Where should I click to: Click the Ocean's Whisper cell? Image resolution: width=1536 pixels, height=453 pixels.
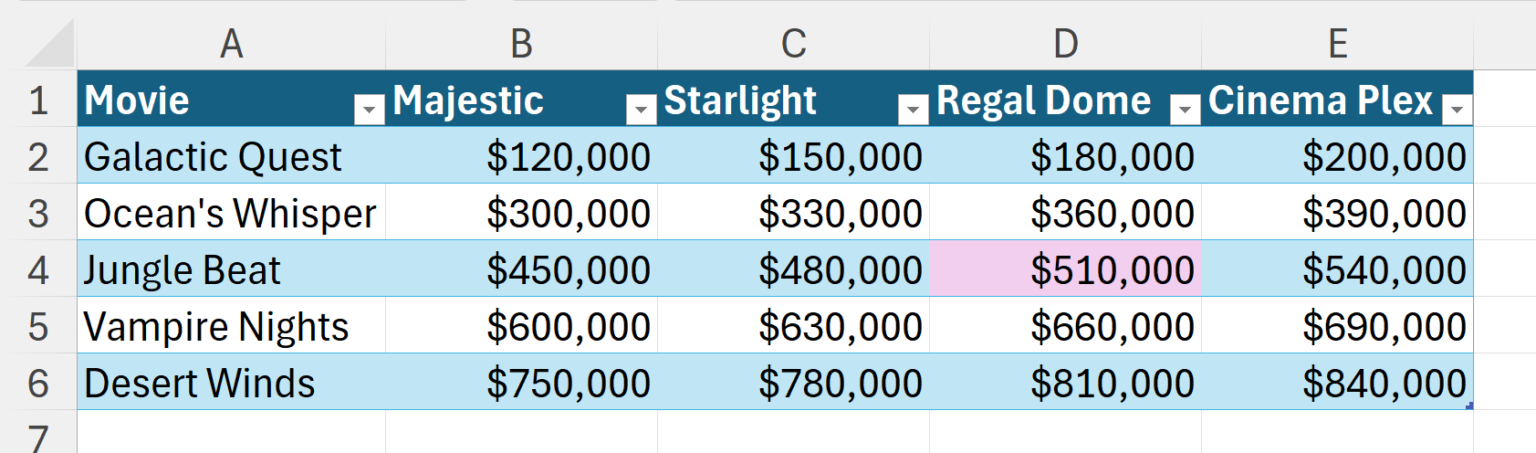click(231, 214)
